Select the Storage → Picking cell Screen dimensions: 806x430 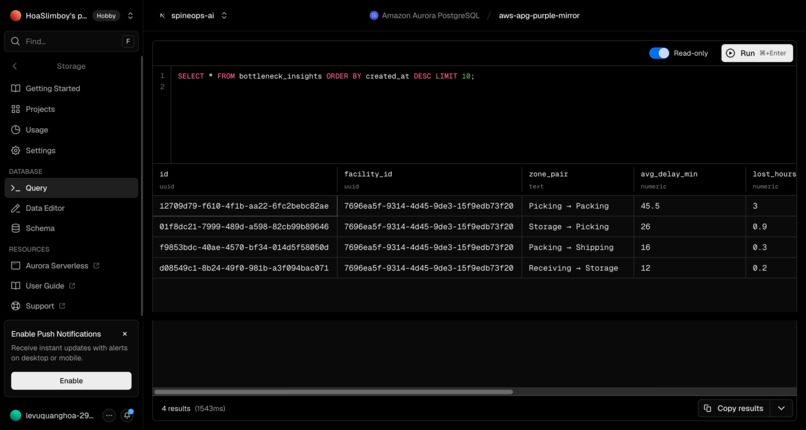(578, 227)
